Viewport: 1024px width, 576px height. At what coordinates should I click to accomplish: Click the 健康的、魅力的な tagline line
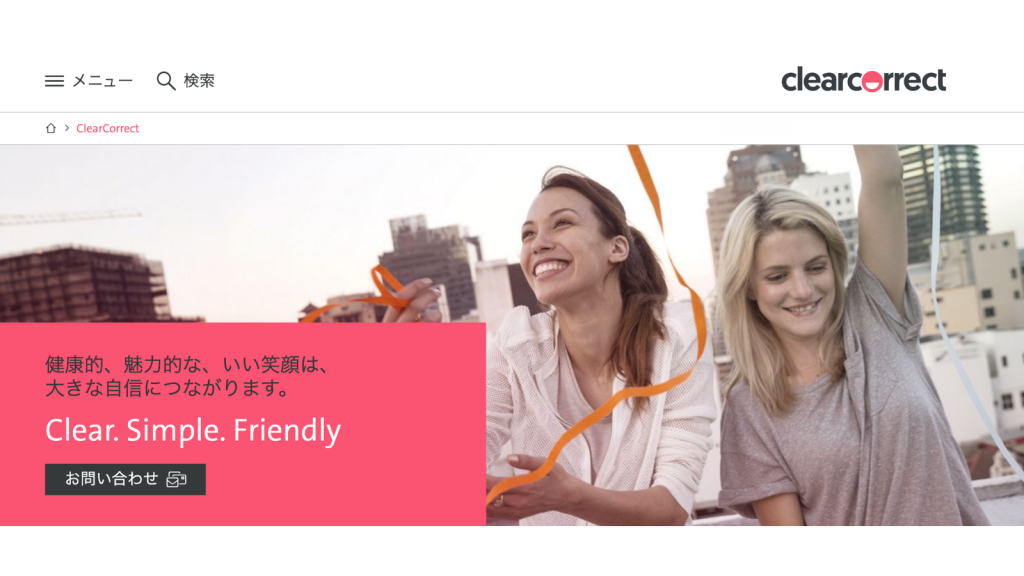click(187, 364)
